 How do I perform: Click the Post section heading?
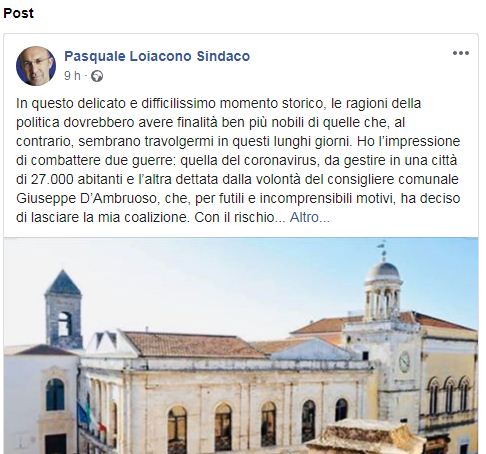click(19, 13)
